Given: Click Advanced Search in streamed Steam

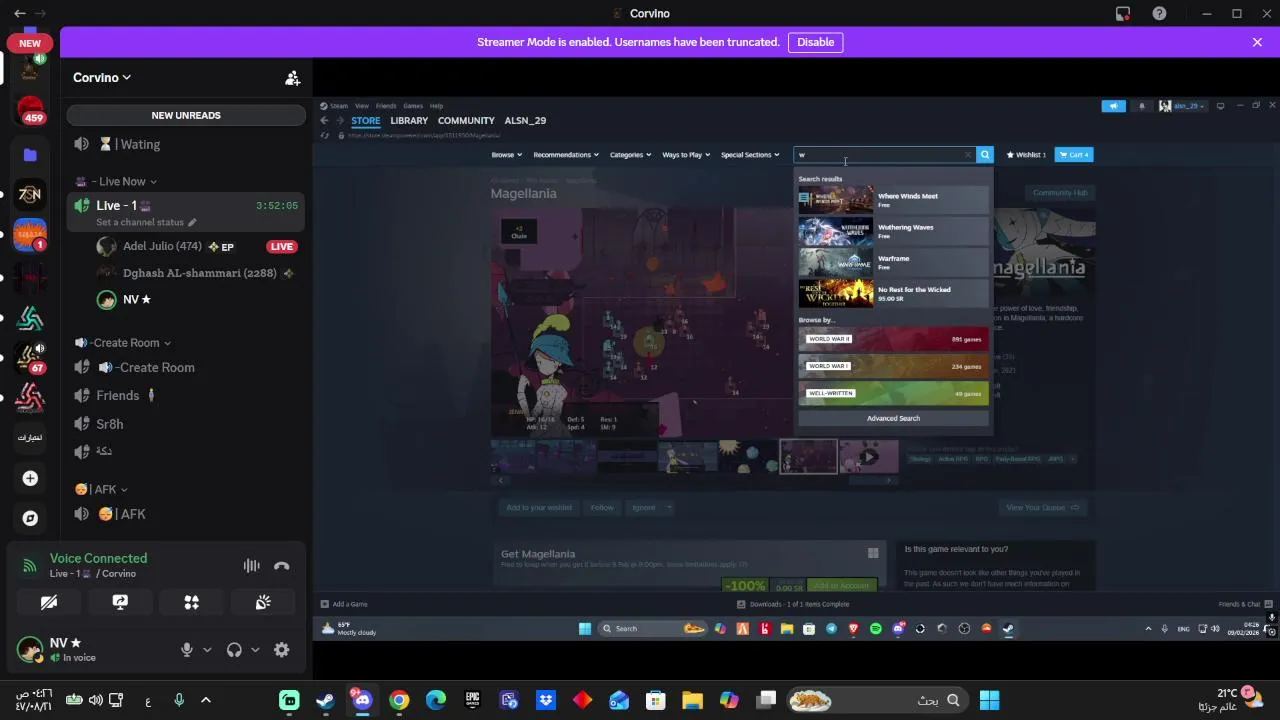Looking at the screenshot, I should point(893,418).
